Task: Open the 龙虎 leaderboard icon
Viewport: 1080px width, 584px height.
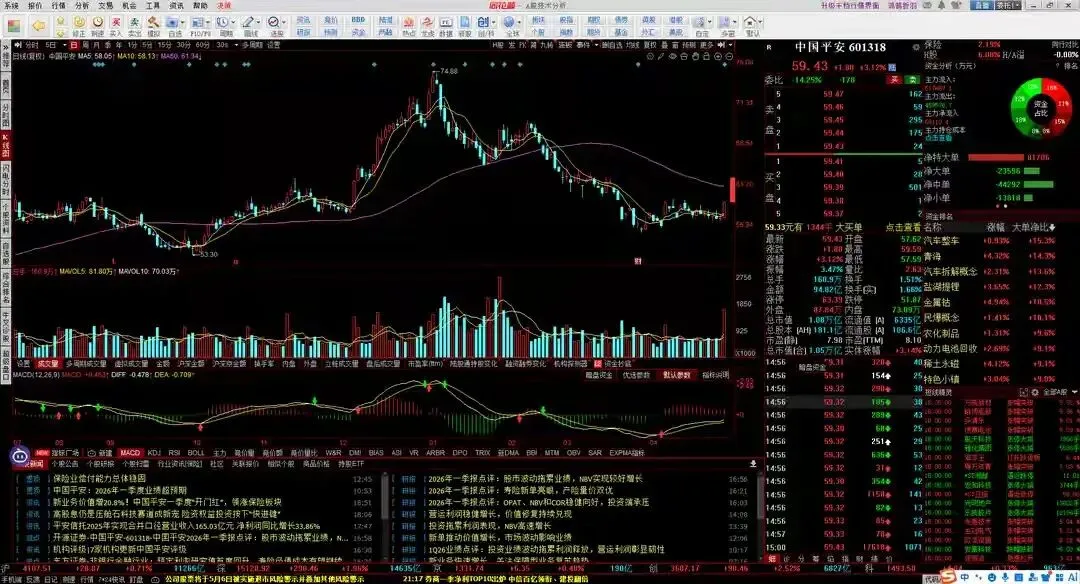Action: click(x=428, y=25)
